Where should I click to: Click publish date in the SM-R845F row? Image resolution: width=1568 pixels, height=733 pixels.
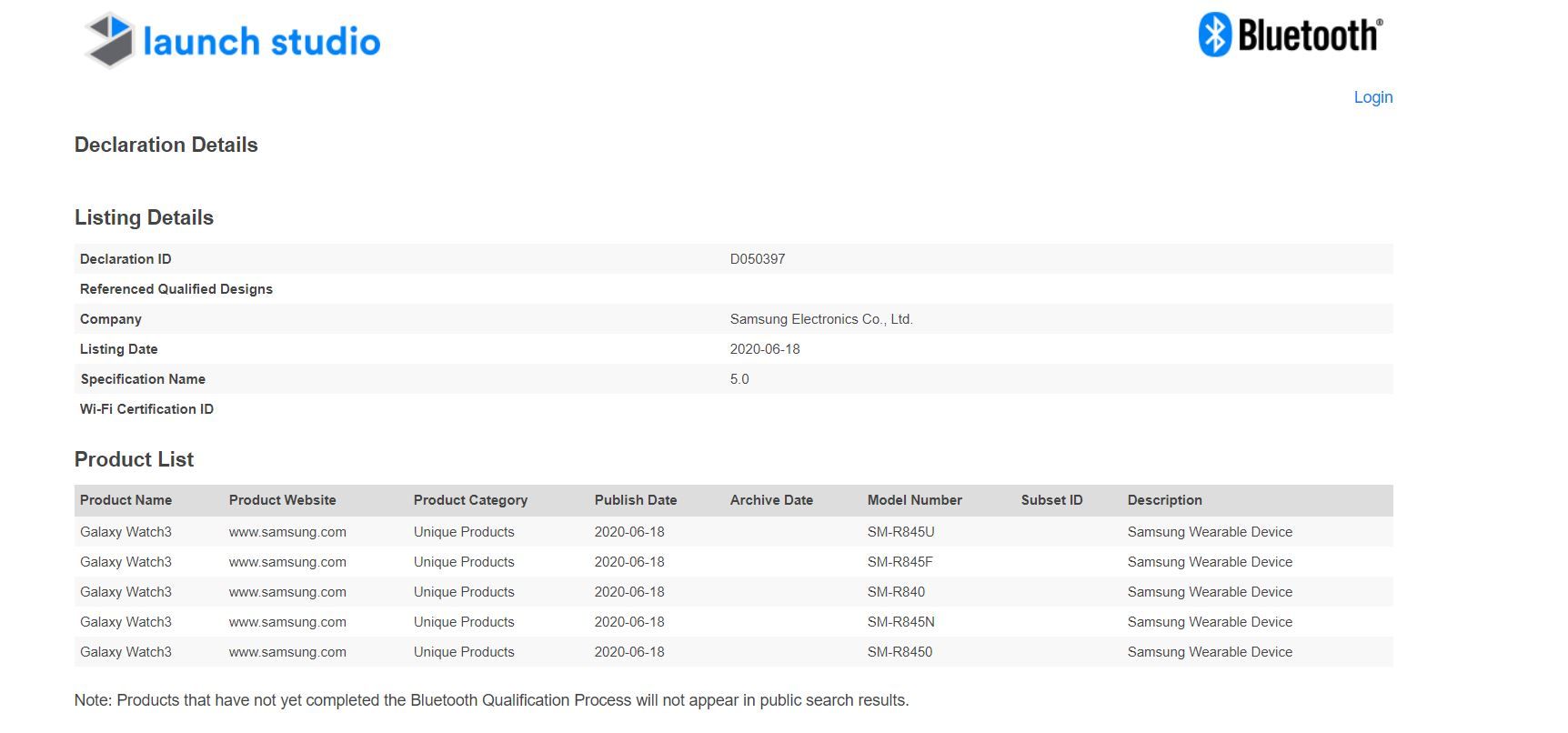tap(629, 562)
